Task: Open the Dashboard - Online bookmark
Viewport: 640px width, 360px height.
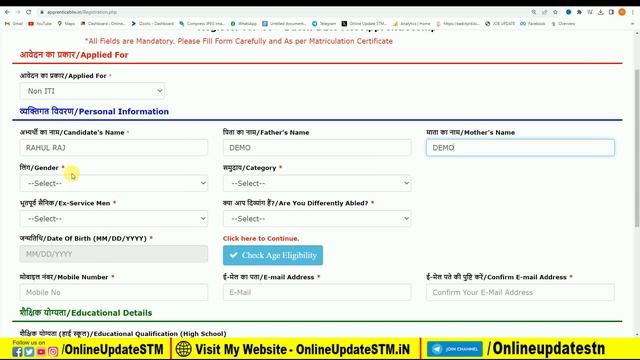Action: 103,24
